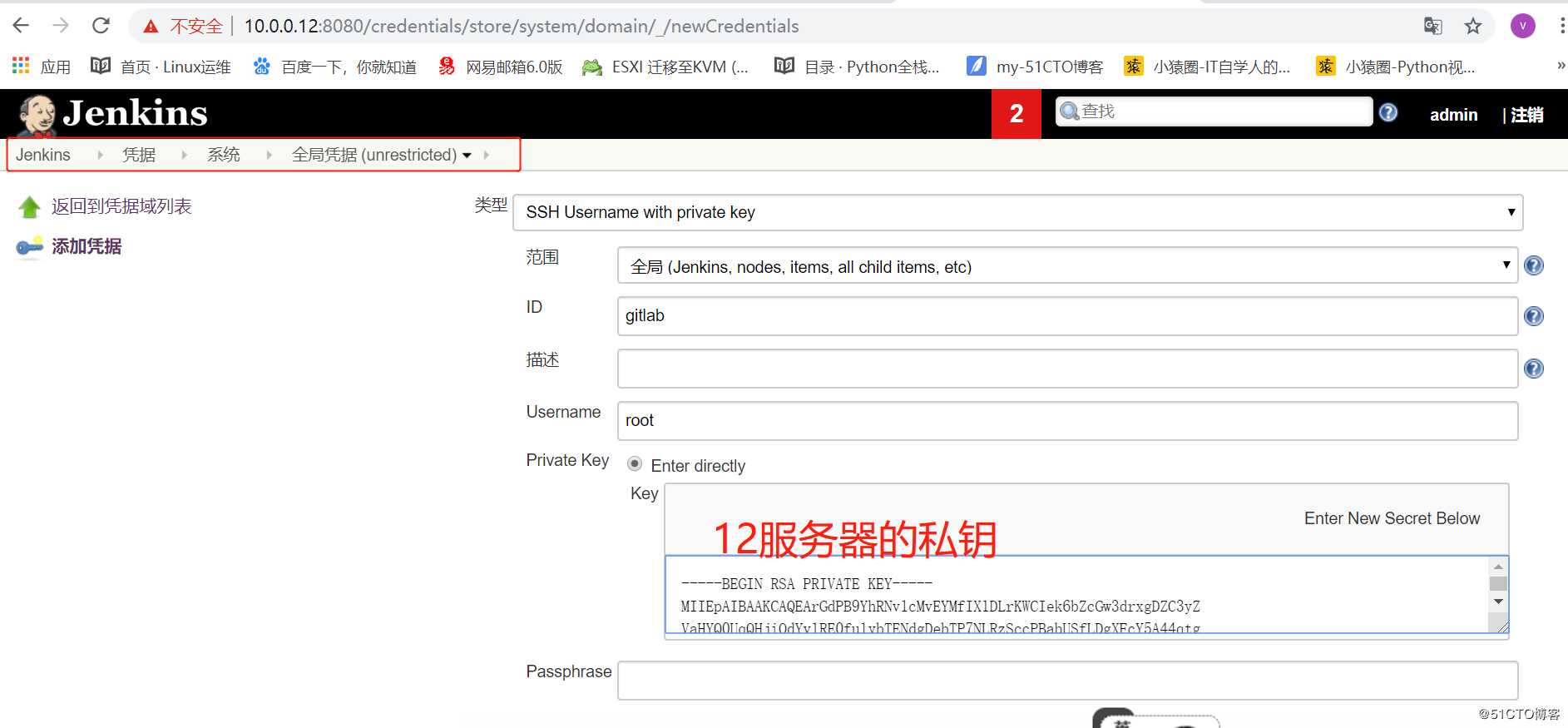The image size is (1568, 728).
Task: Click the browser forward arrow
Action: click(61, 26)
